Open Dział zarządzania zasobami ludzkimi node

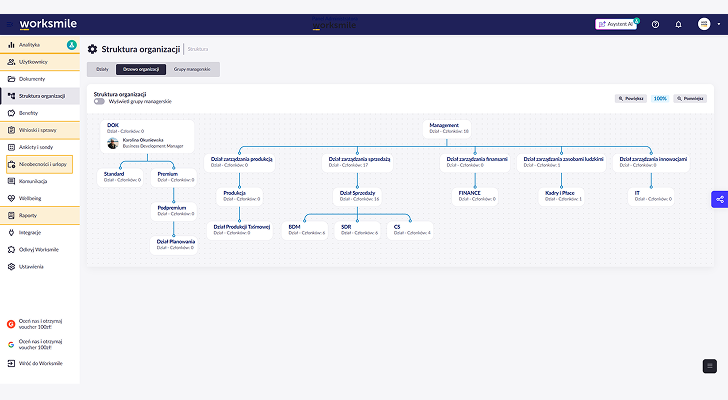tap(561, 162)
